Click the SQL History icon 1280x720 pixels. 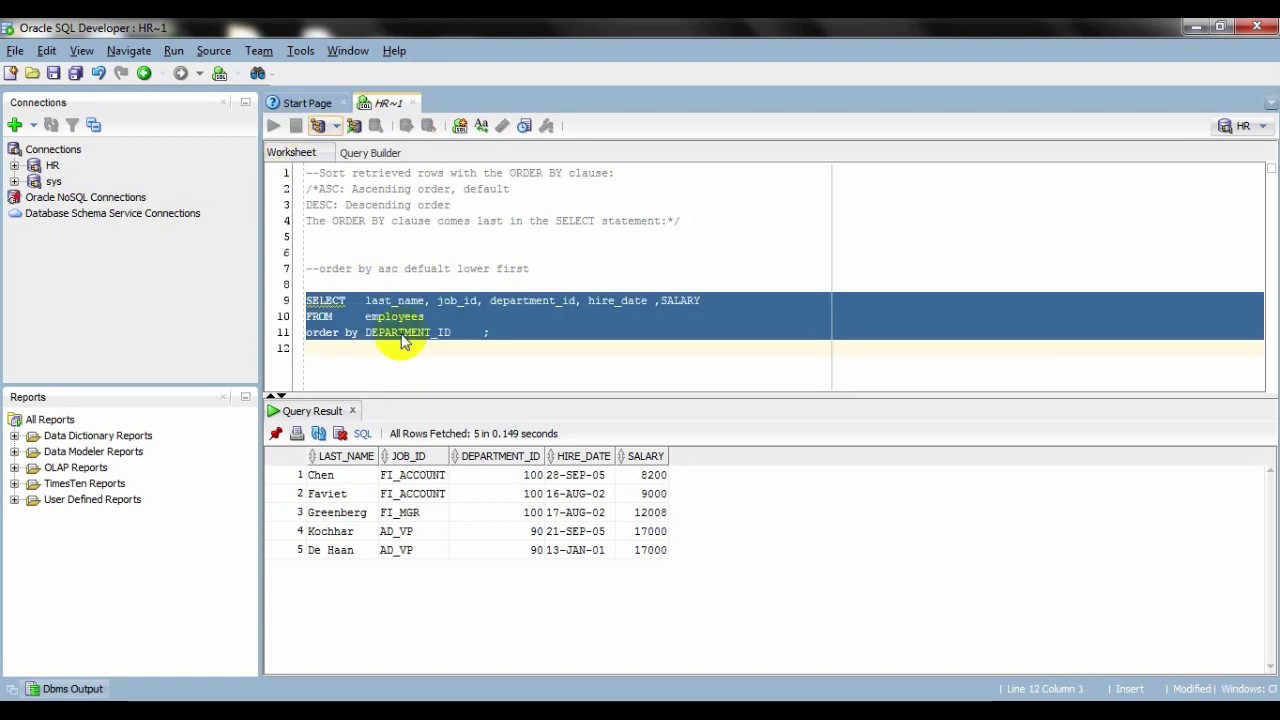(524, 126)
